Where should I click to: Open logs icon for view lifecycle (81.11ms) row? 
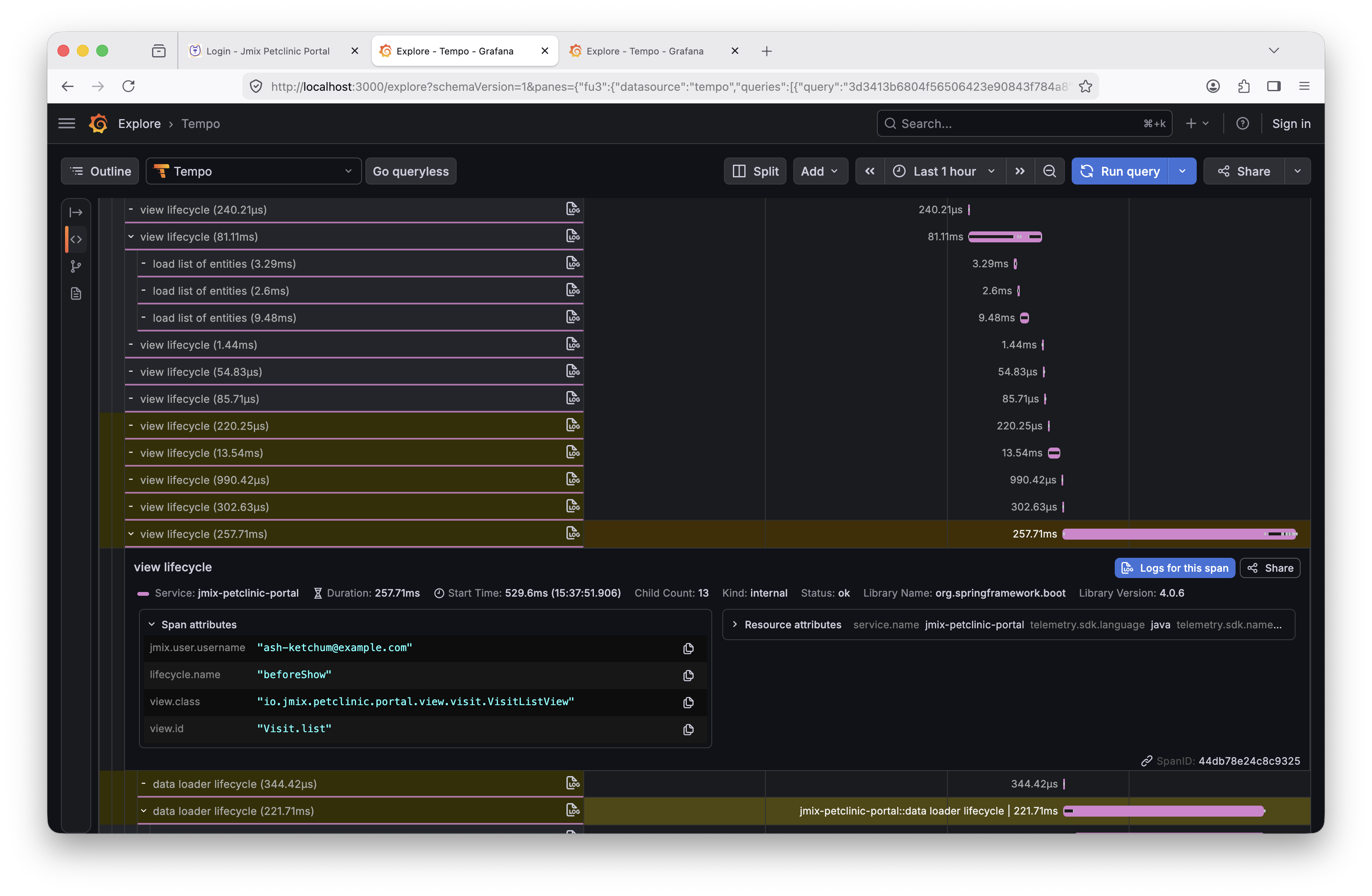click(x=572, y=236)
